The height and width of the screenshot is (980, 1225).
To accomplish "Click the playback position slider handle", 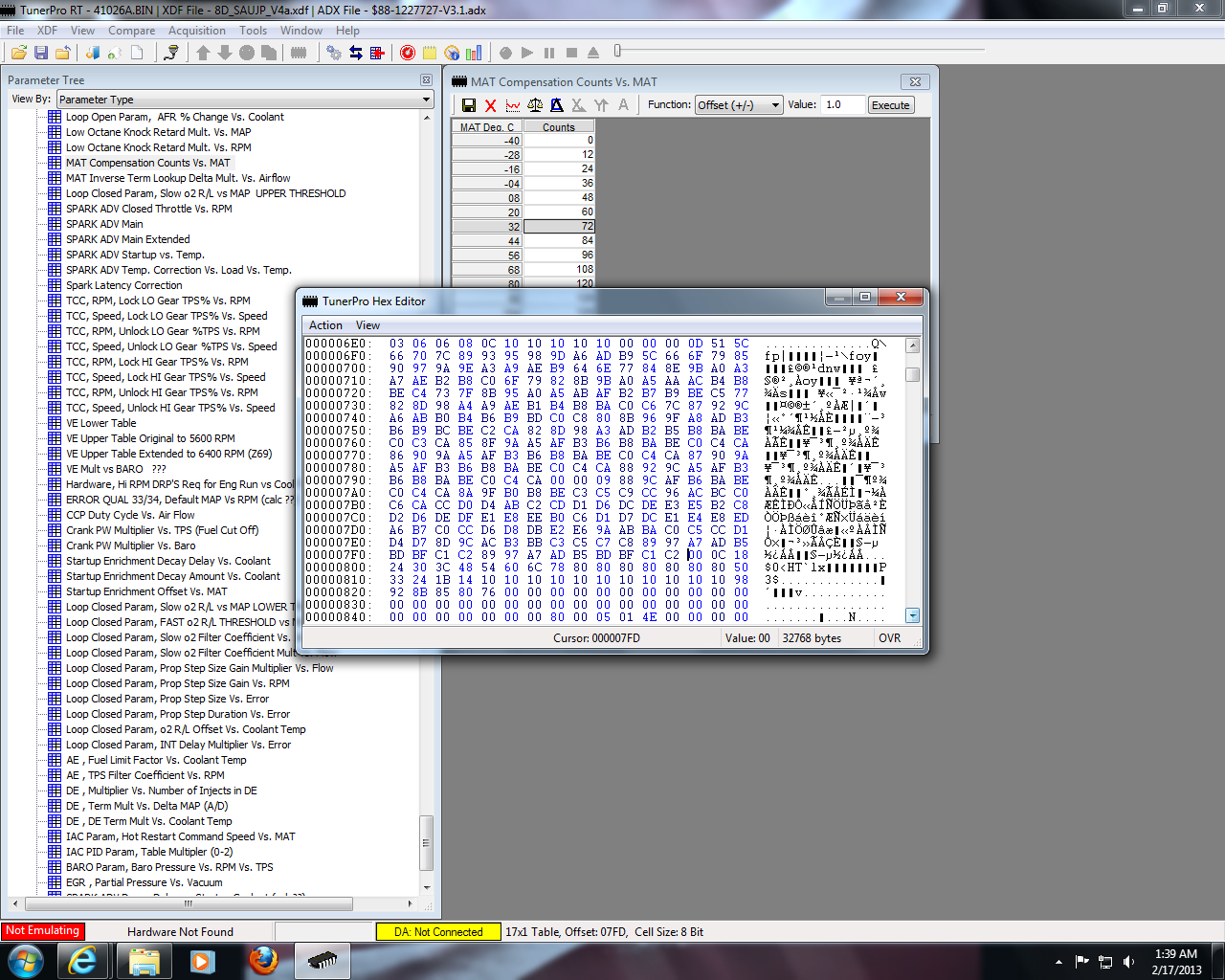I will pos(617,51).
